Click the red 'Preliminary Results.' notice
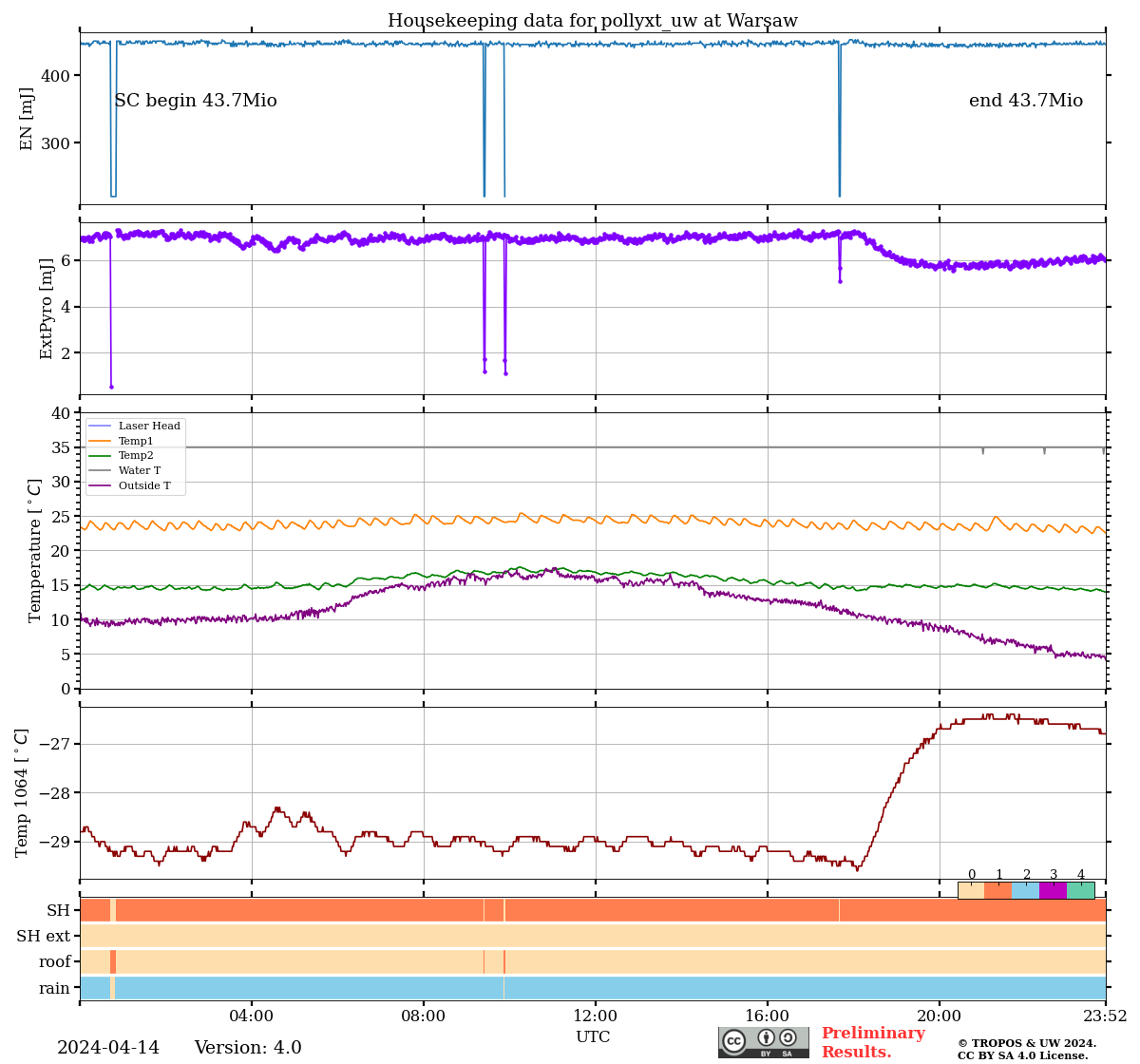The width and height of the screenshot is (1140, 1064). [x=873, y=1042]
